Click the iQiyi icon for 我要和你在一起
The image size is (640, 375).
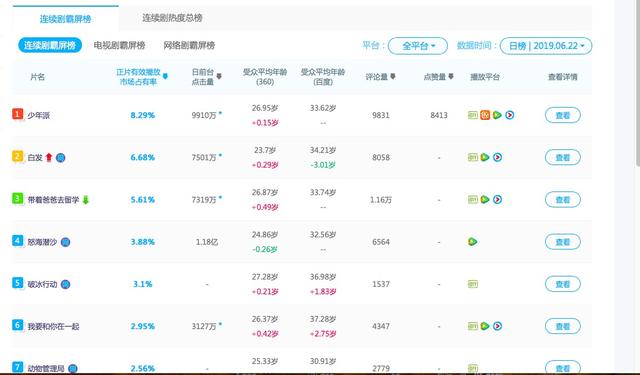coord(473,326)
